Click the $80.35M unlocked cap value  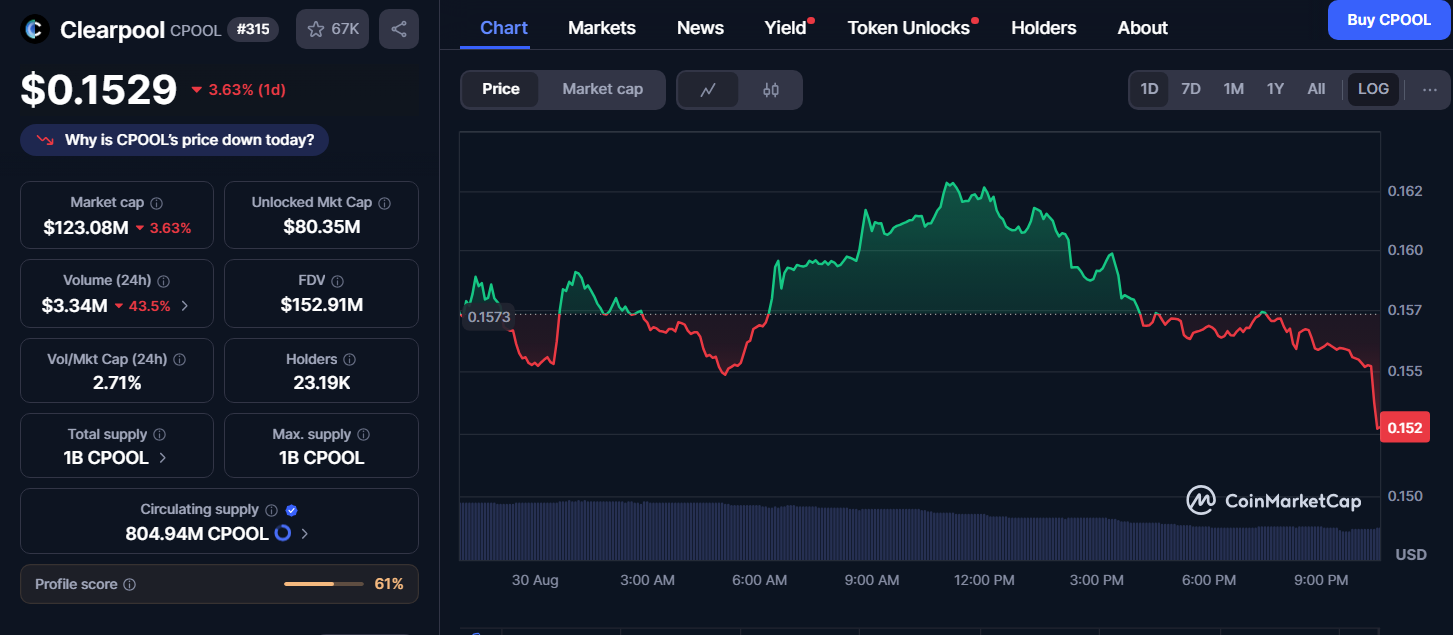[x=322, y=227]
